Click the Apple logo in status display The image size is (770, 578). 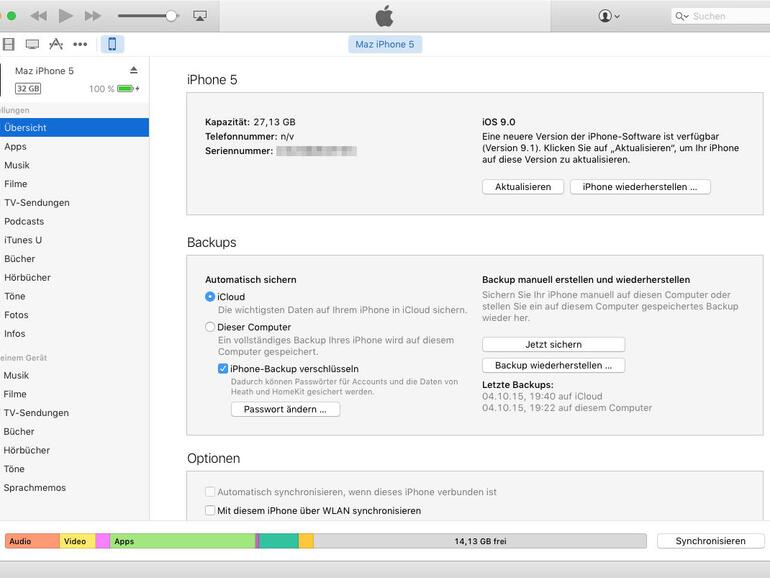385,16
